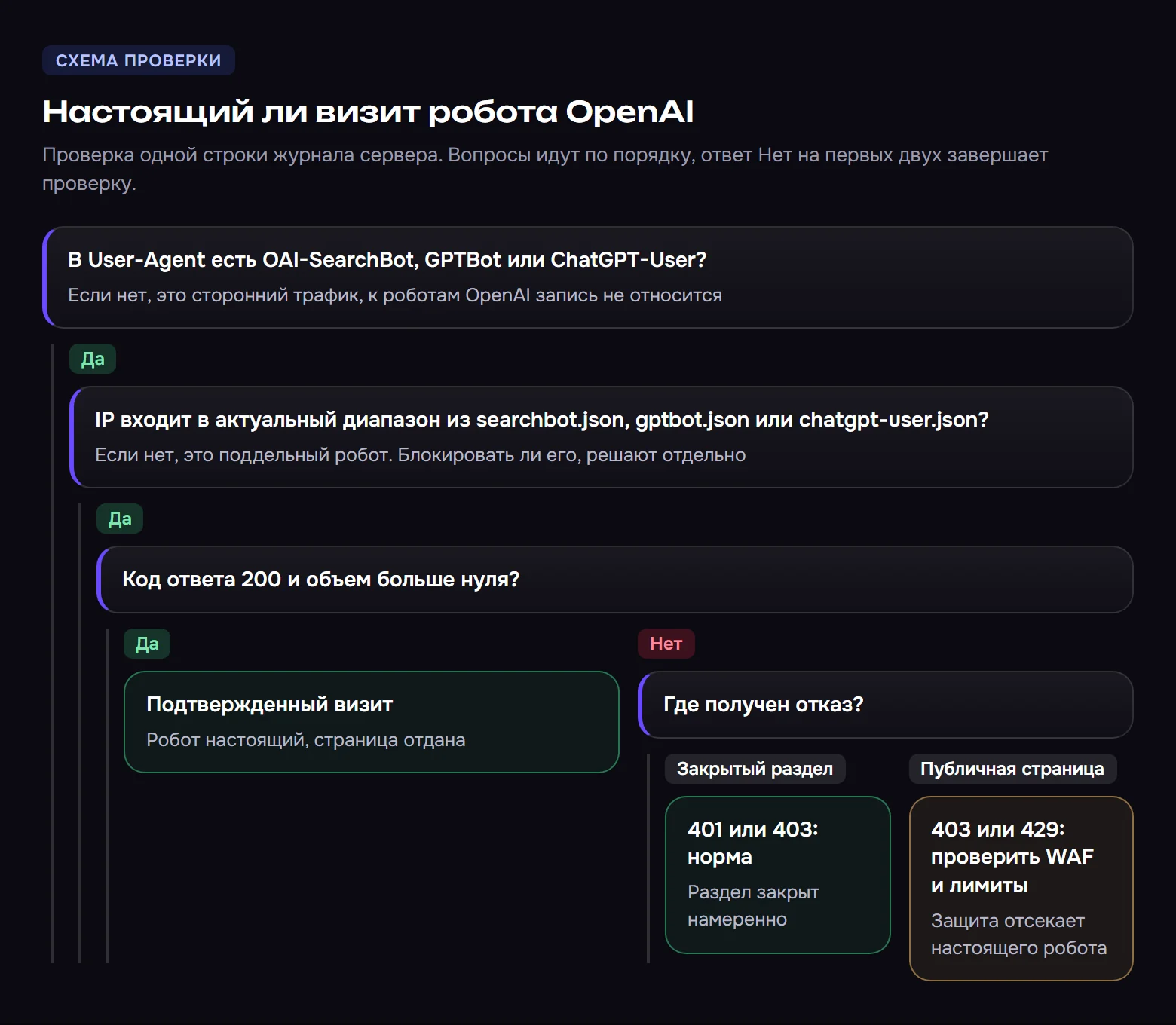The width and height of the screenshot is (1176, 1025).
Task: Select the heading Настоящий ли визит робота OpenAI
Action: [368, 112]
